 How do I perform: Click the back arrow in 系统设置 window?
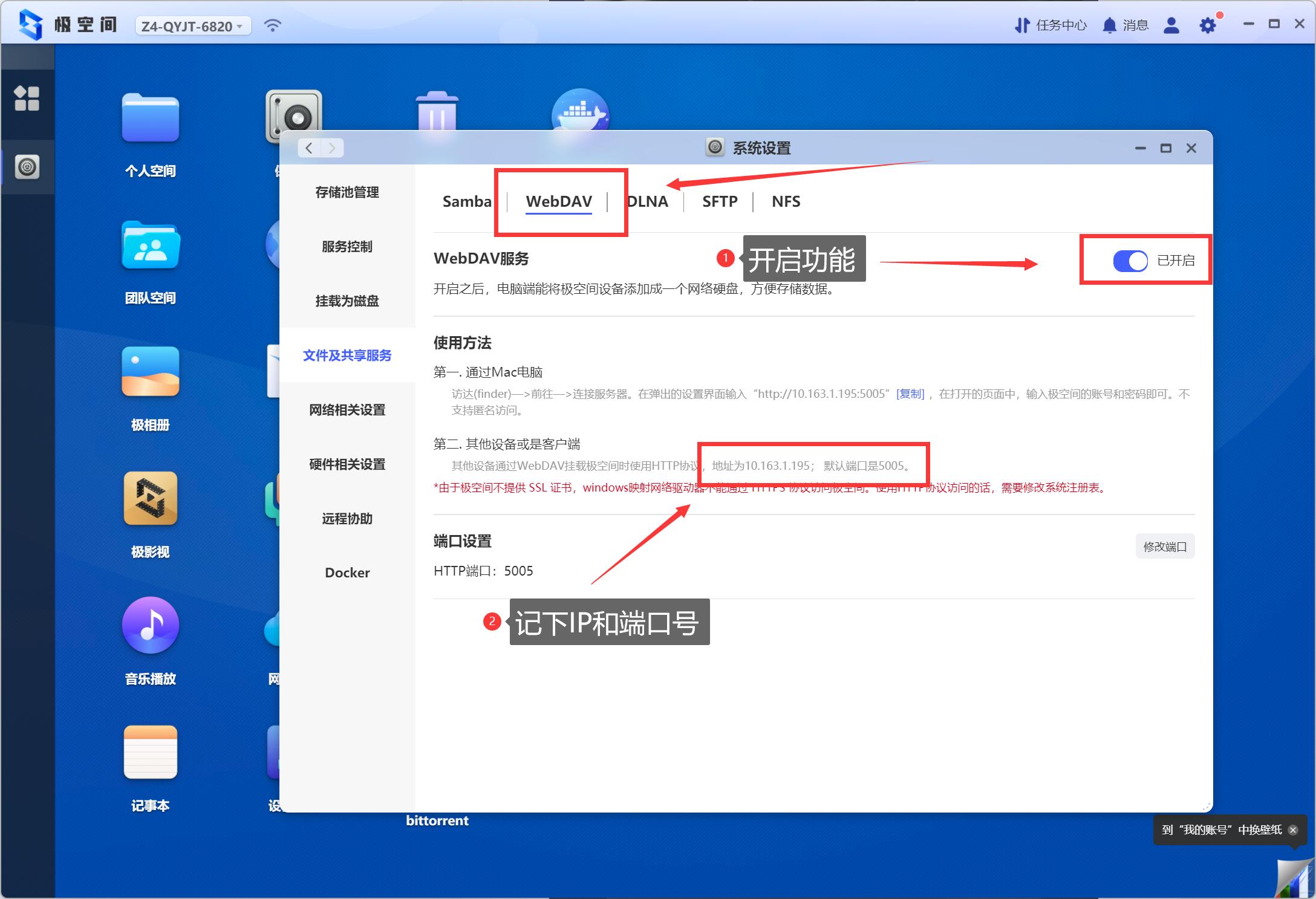click(308, 148)
